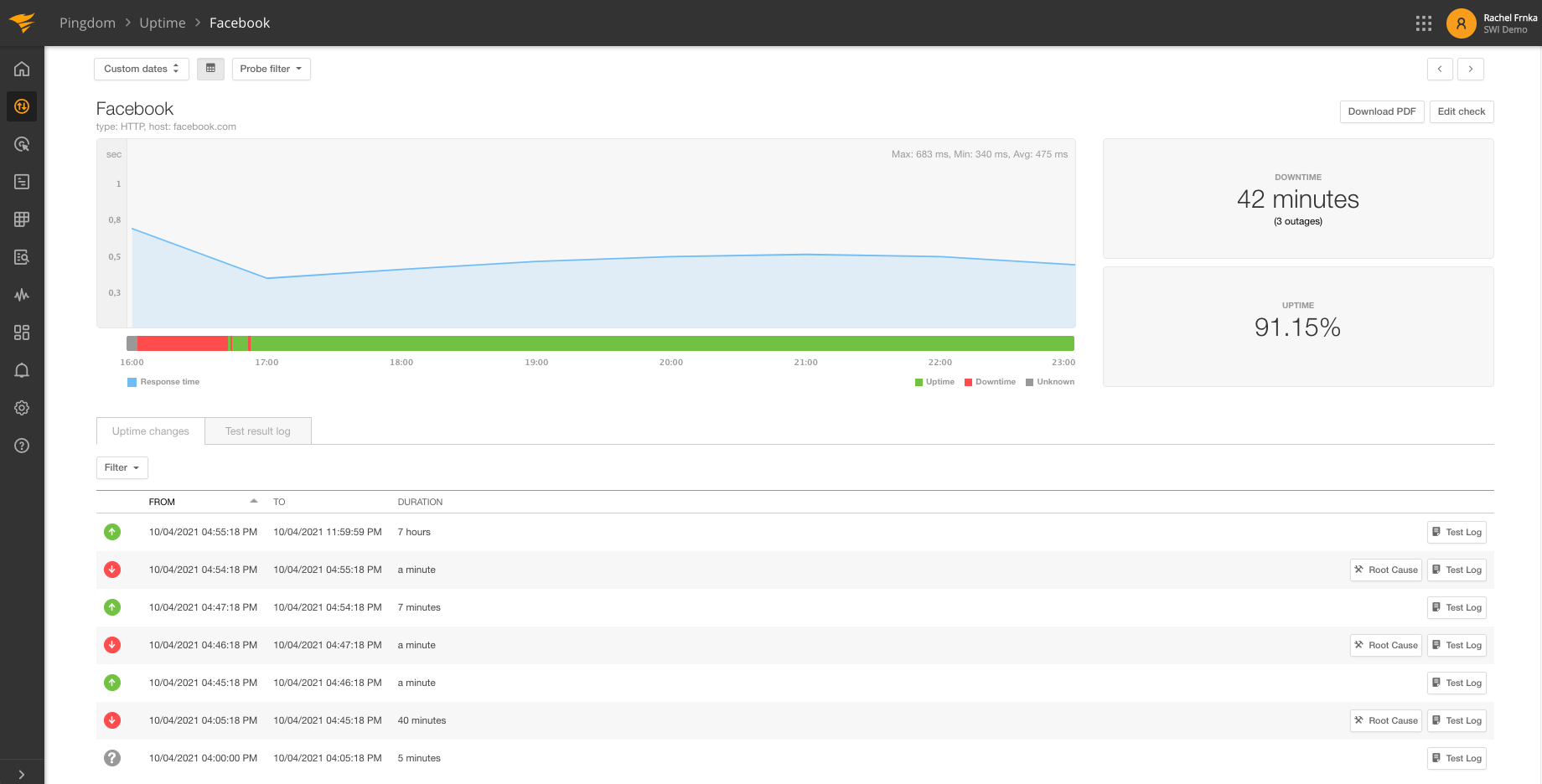Click the Uptime breadcrumb

click(x=163, y=23)
